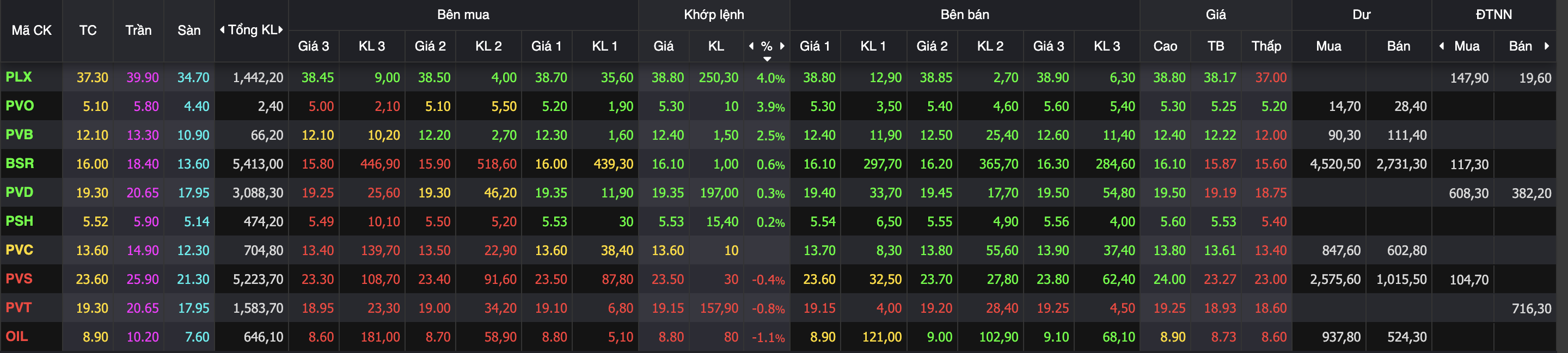1568x353 pixels.
Task: Click the Bên bán header group
Action: (x=964, y=15)
